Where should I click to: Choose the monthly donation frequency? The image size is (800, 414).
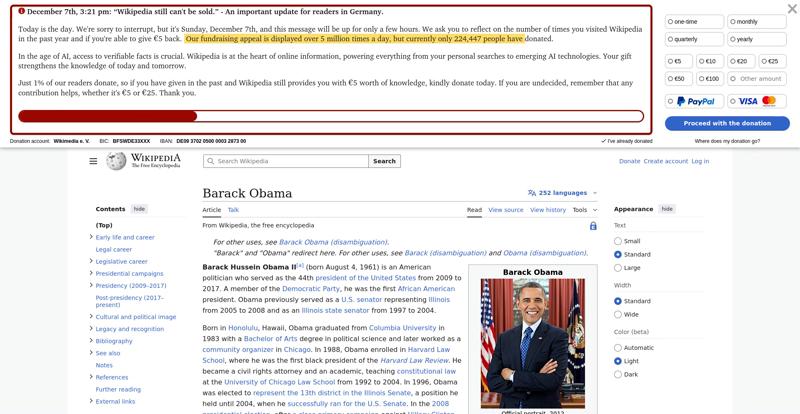(757, 21)
